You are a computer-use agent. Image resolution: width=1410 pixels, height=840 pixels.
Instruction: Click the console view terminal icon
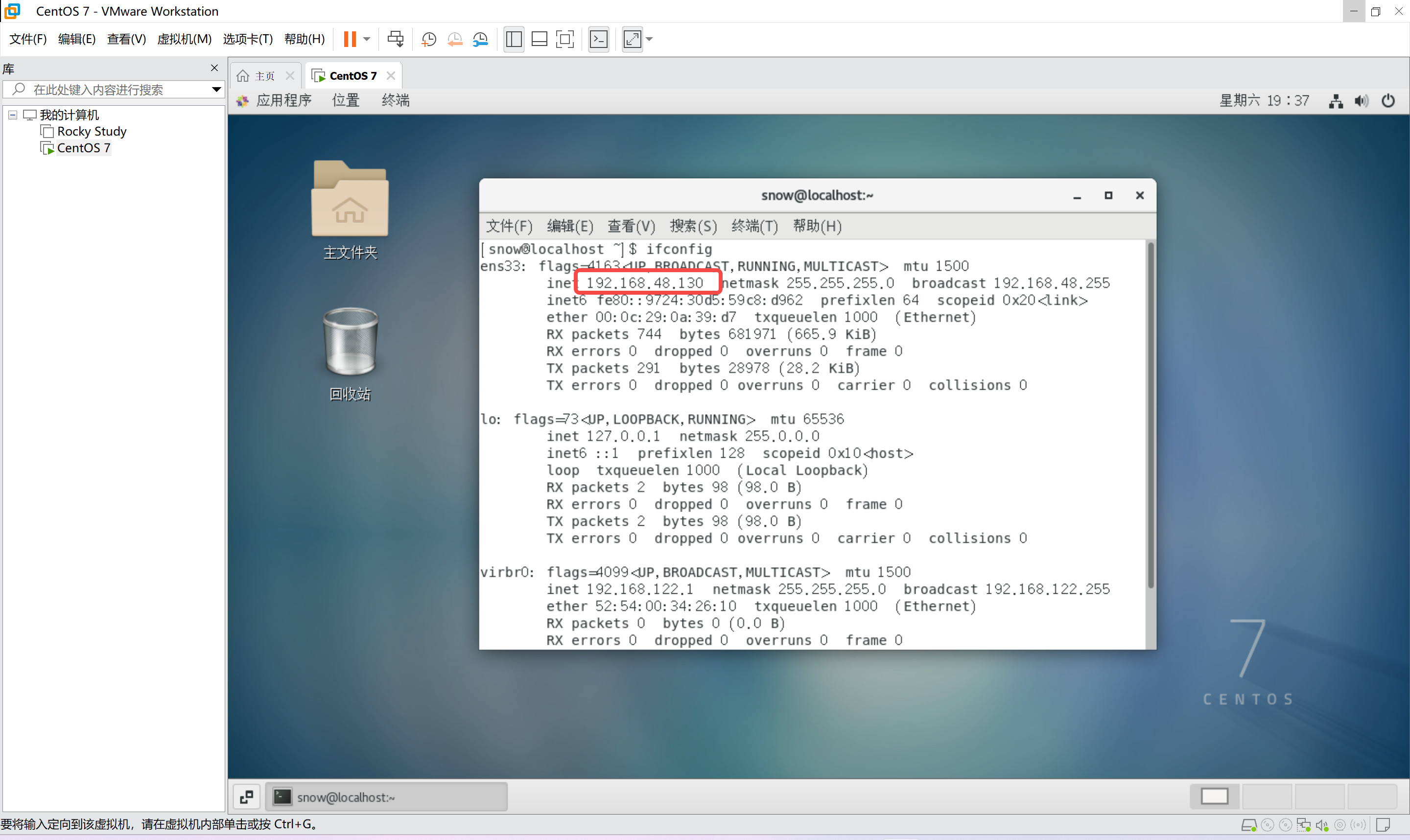599,39
